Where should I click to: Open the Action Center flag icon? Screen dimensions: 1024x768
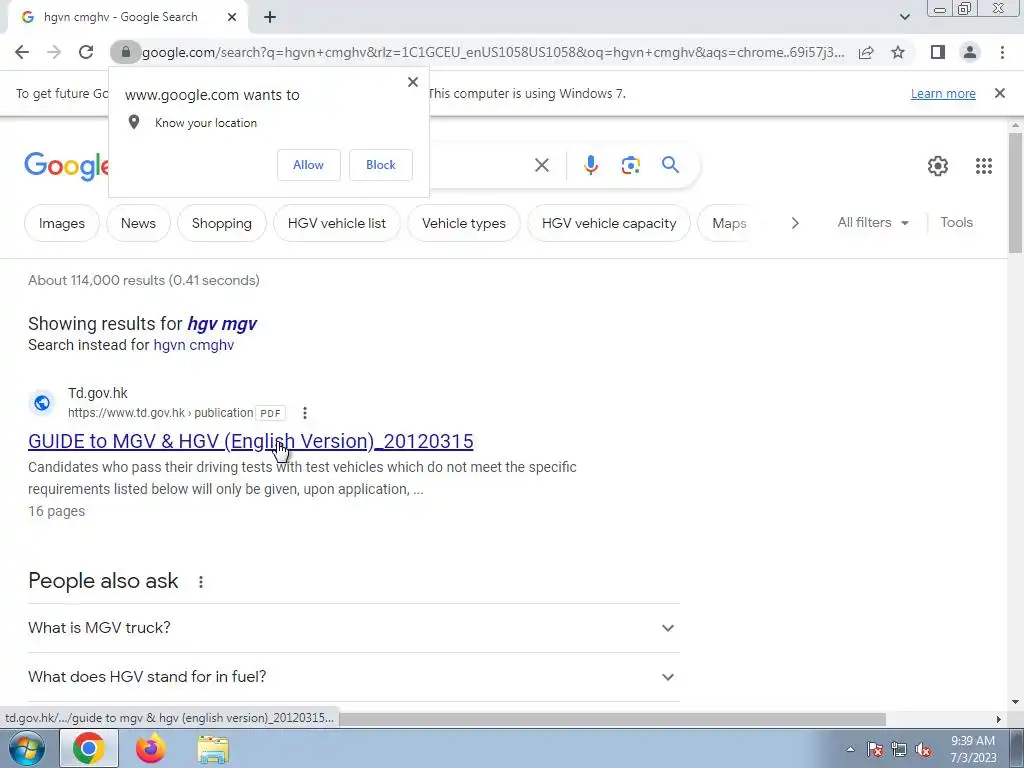coord(874,749)
